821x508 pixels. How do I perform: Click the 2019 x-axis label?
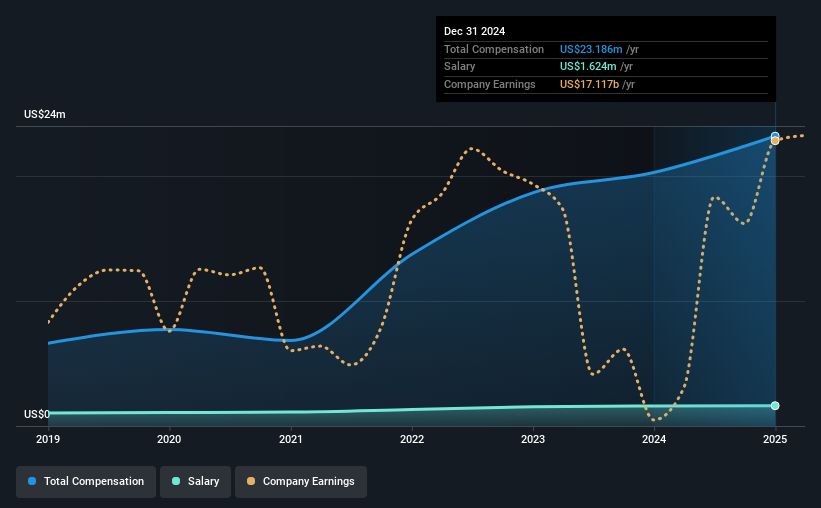pos(48,439)
